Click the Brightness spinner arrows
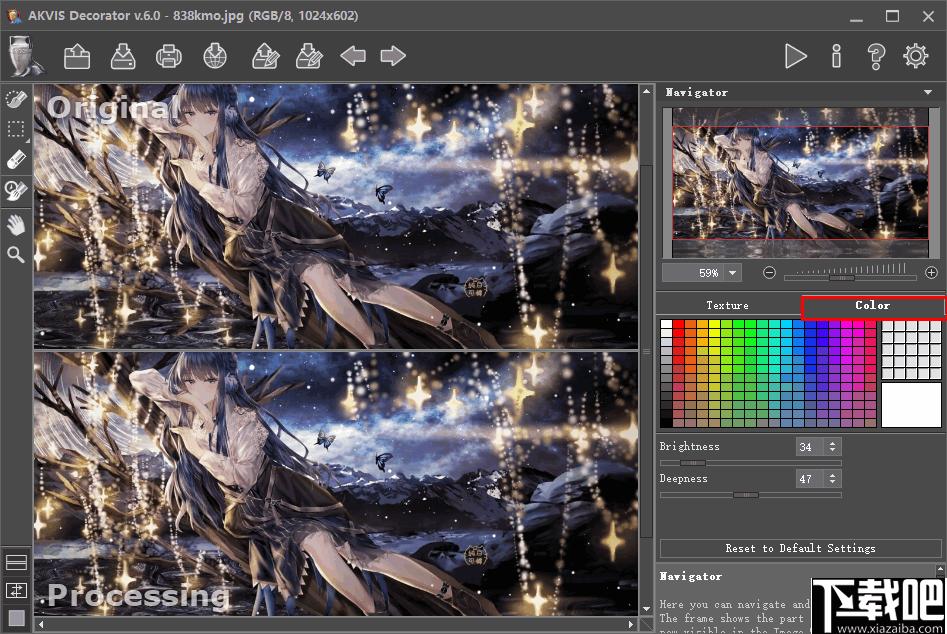The image size is (947, 634). coord(832,447)
